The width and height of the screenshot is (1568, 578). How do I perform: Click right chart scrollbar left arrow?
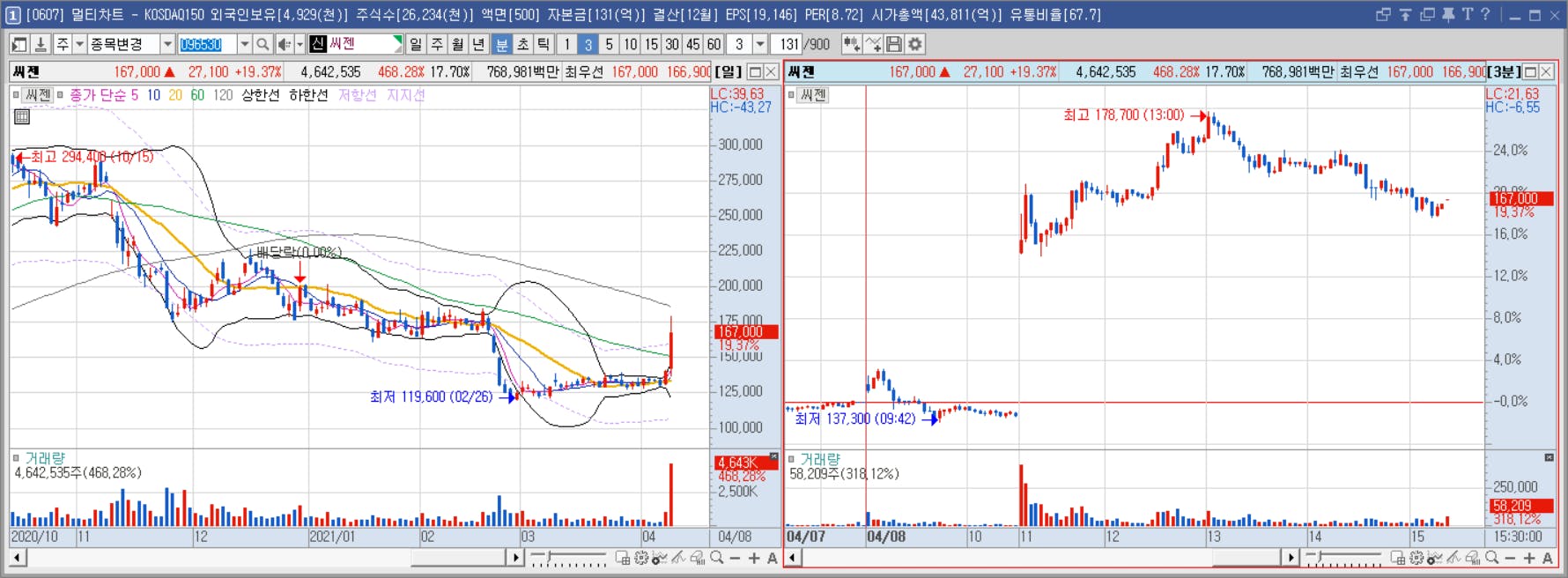793,558
